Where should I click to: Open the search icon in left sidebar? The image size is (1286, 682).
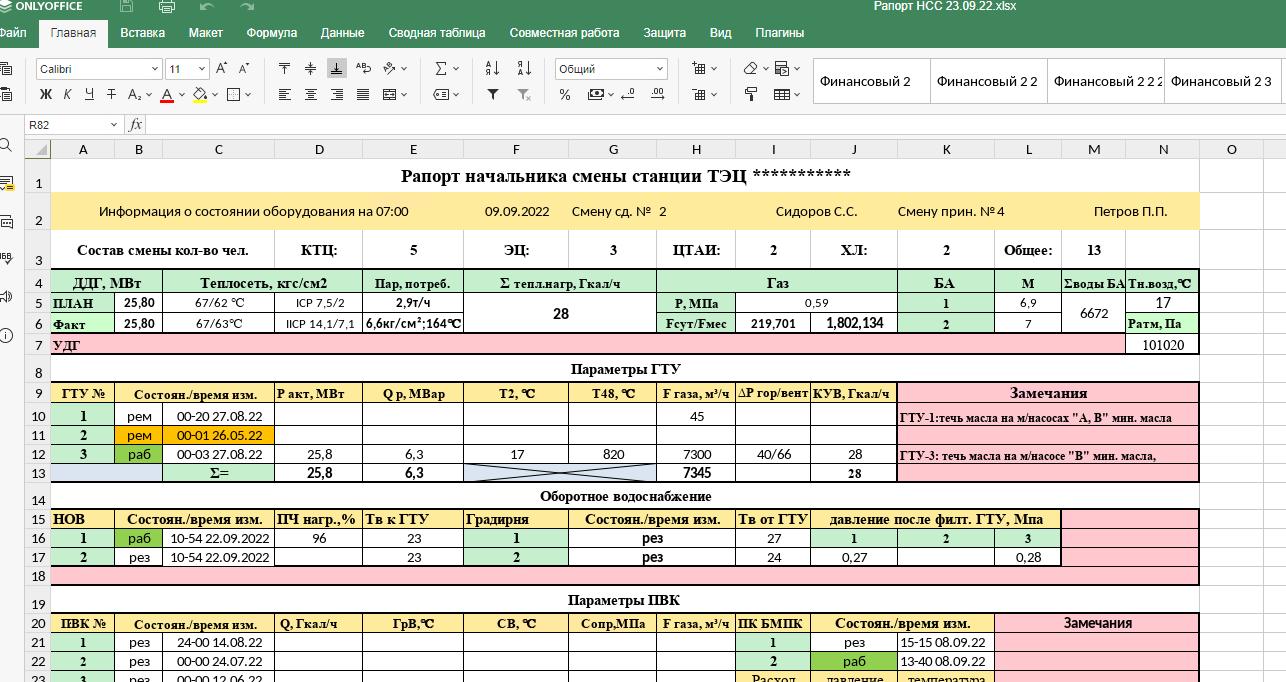click(x=7, y=146)
